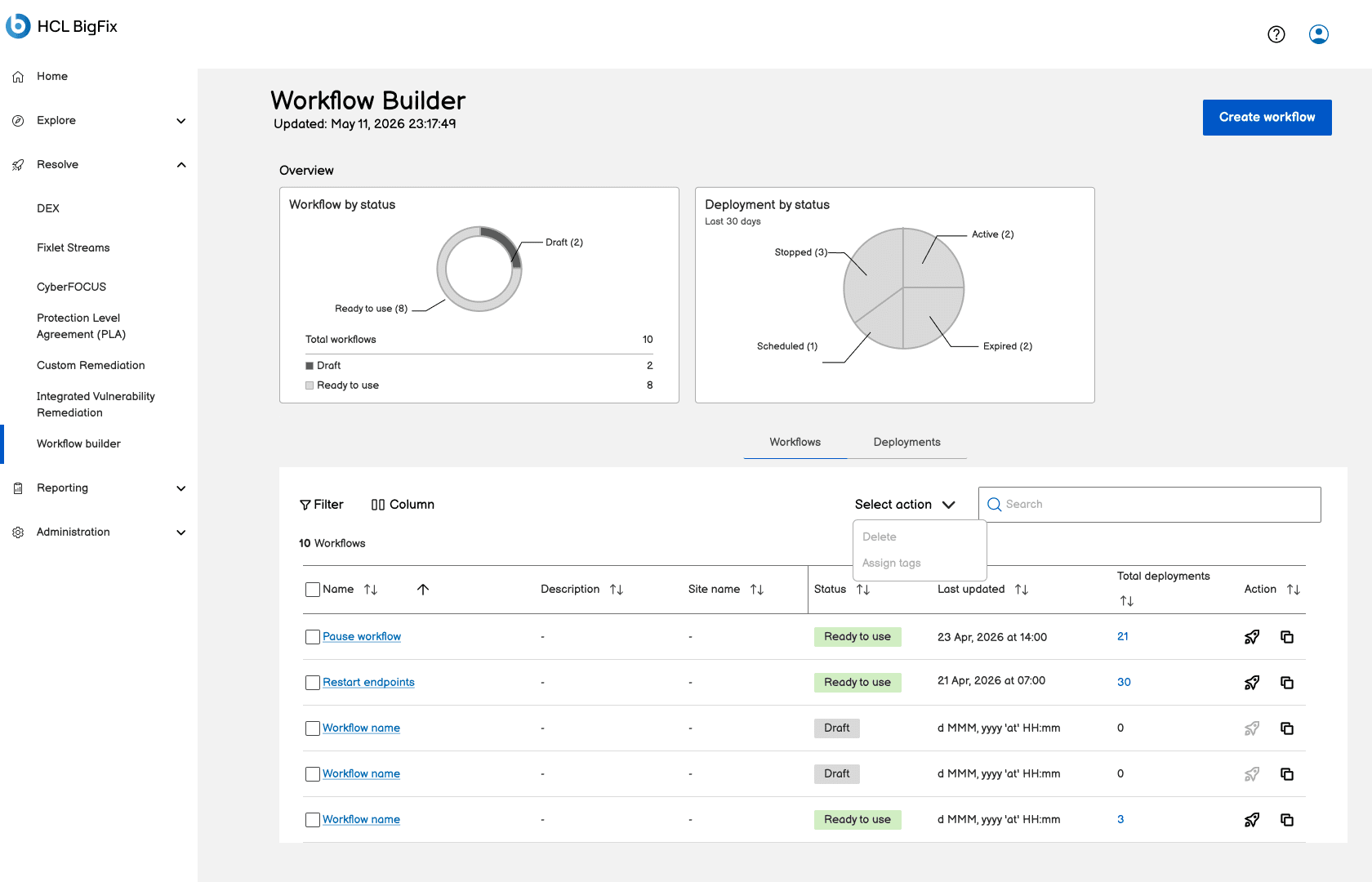Tick the checkbox of the second Draft workflow

(313, 774)
